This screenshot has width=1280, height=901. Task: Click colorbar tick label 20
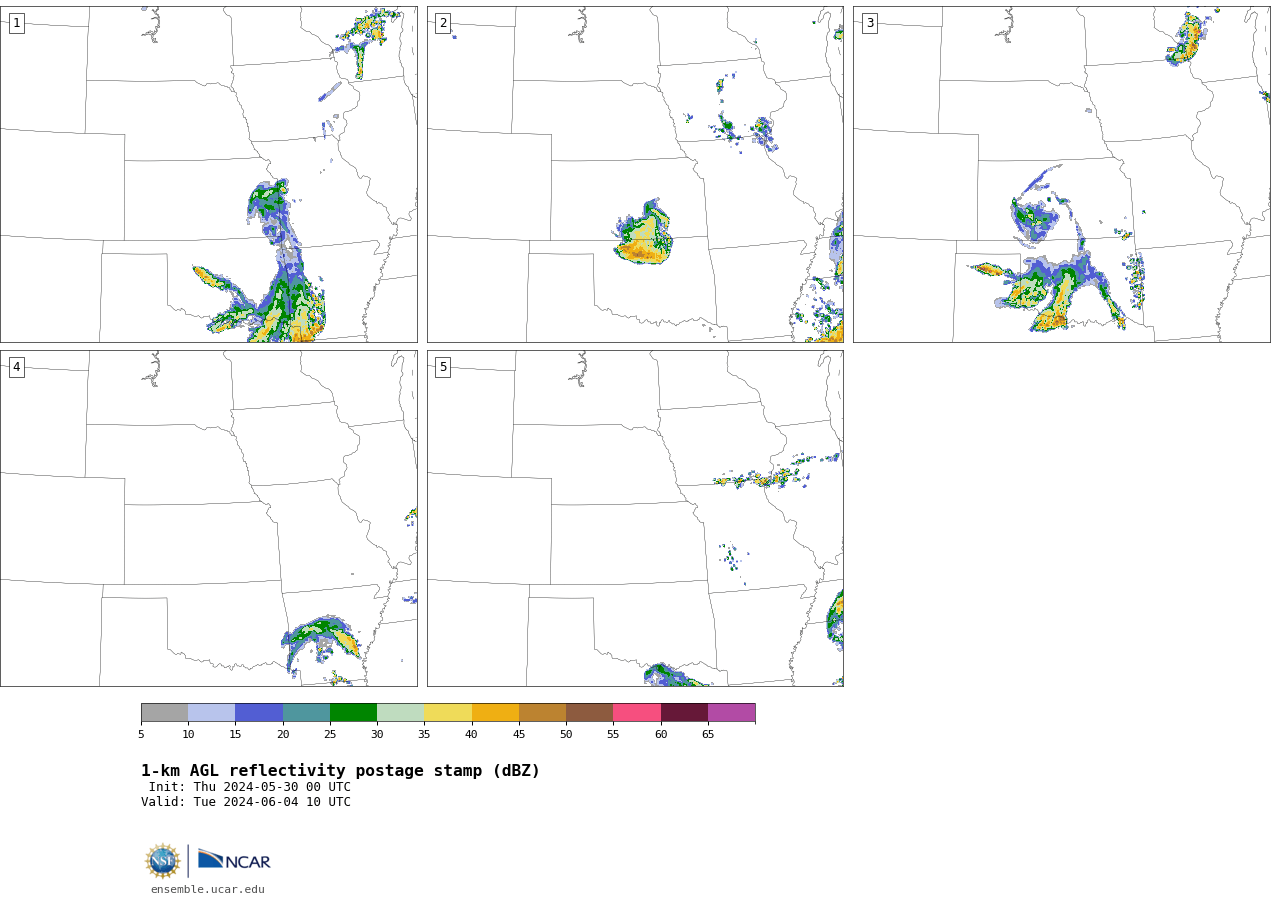tap(283, 735)
